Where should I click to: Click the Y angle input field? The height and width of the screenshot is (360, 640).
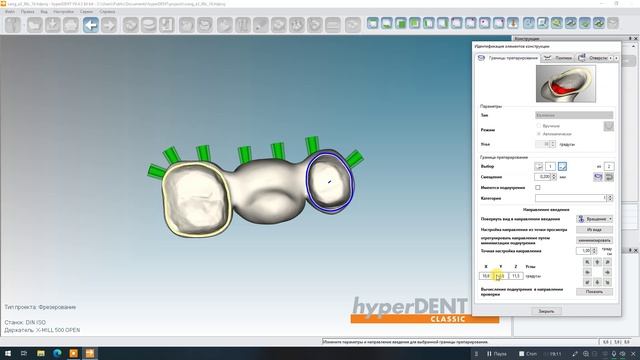pyautogui.click(x=501, y=276)
